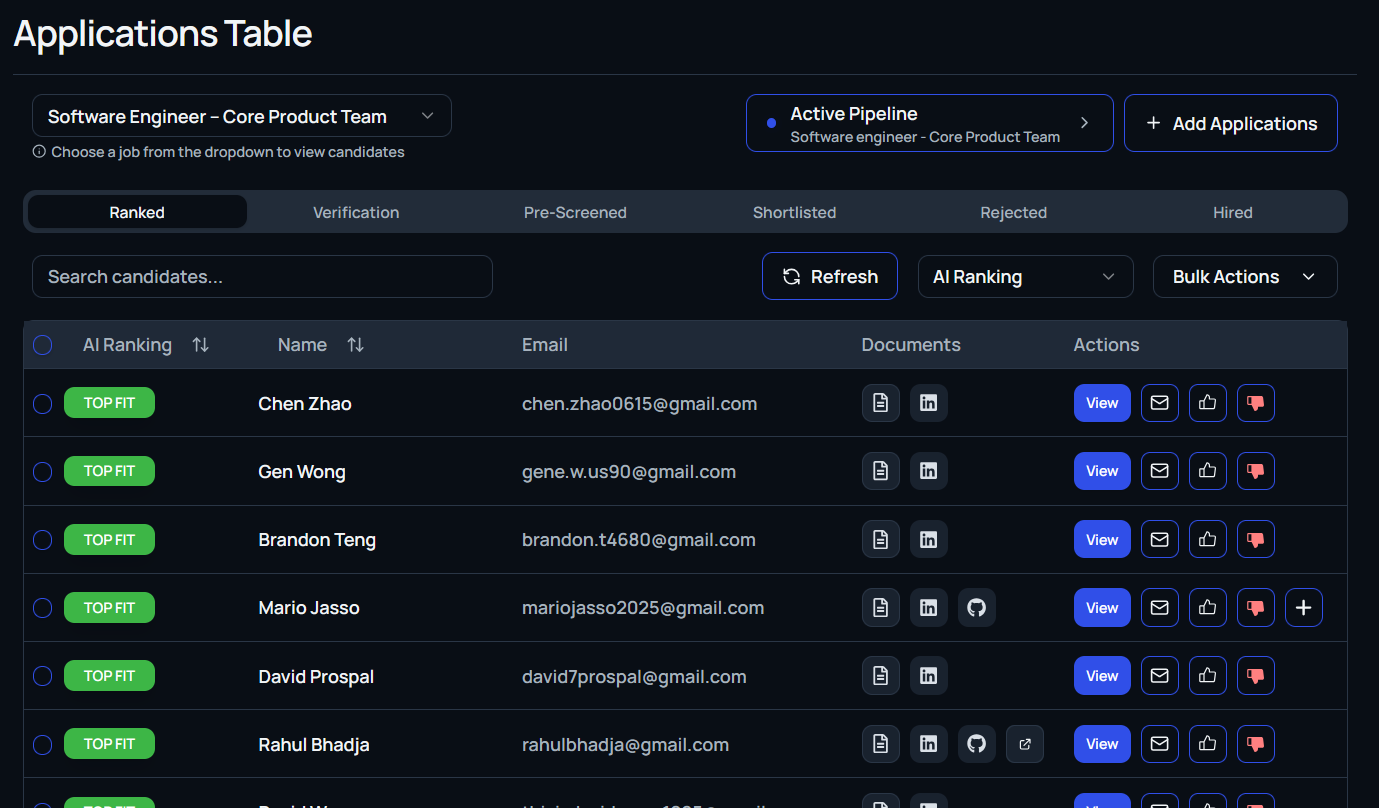
Task: Focus the Search candidates input field
Action: coord(262,277)
